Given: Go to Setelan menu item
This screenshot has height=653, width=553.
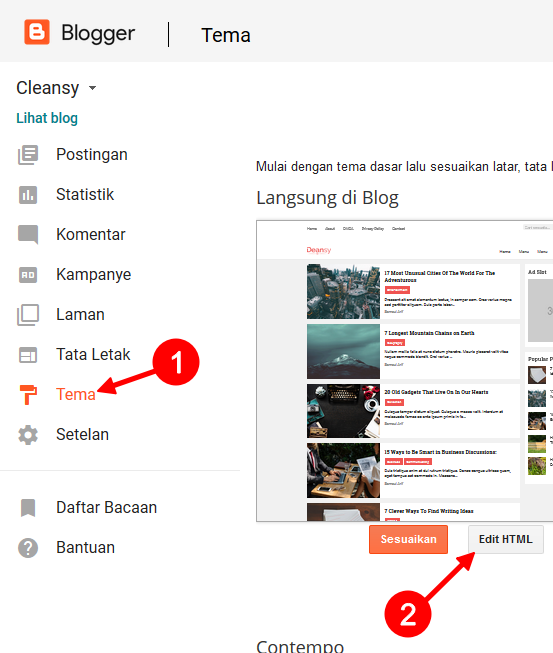Looking at the screenshot, I should point(82,435).
